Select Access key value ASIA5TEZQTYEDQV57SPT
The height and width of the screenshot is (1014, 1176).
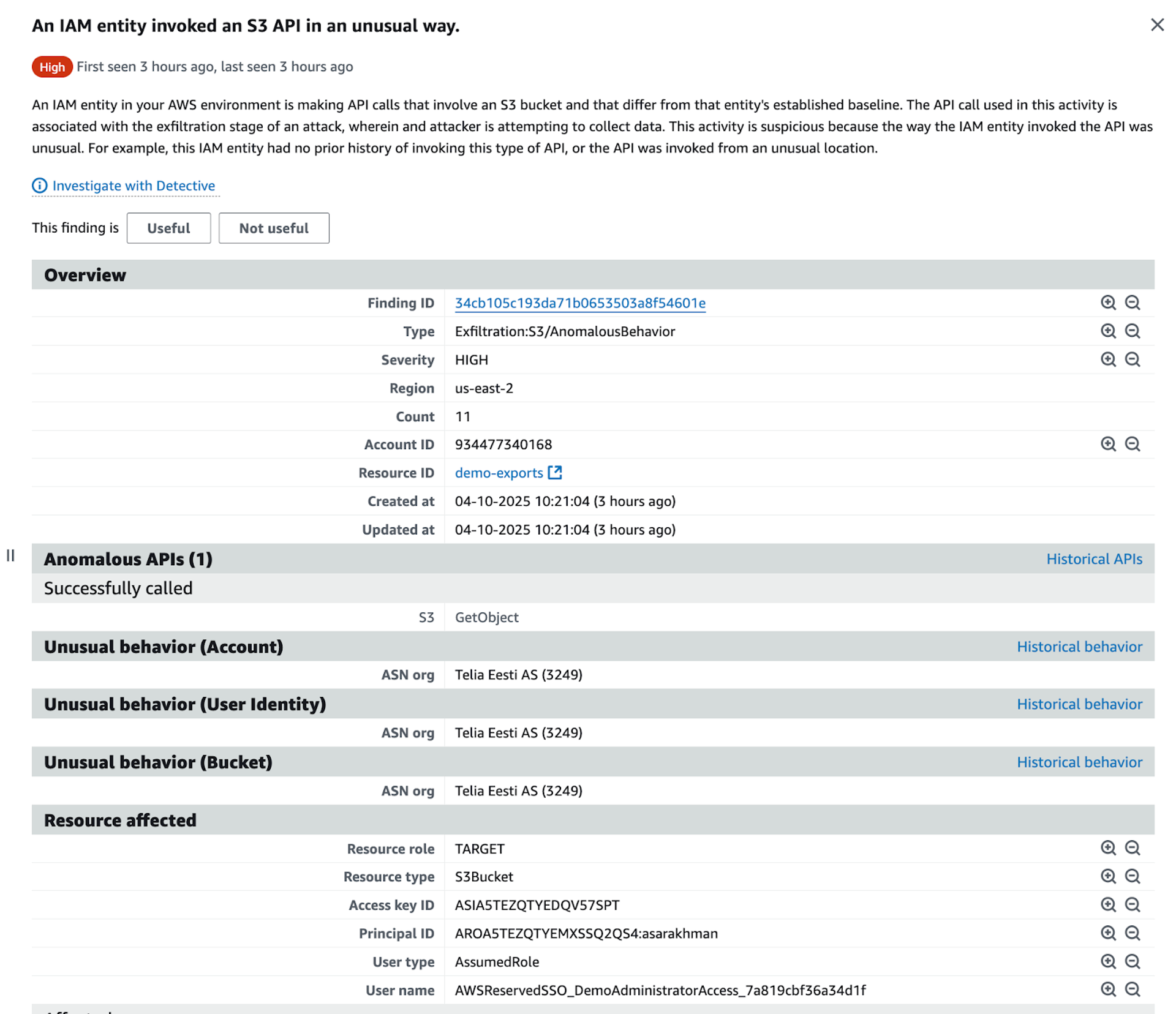(x=537, y=905)
